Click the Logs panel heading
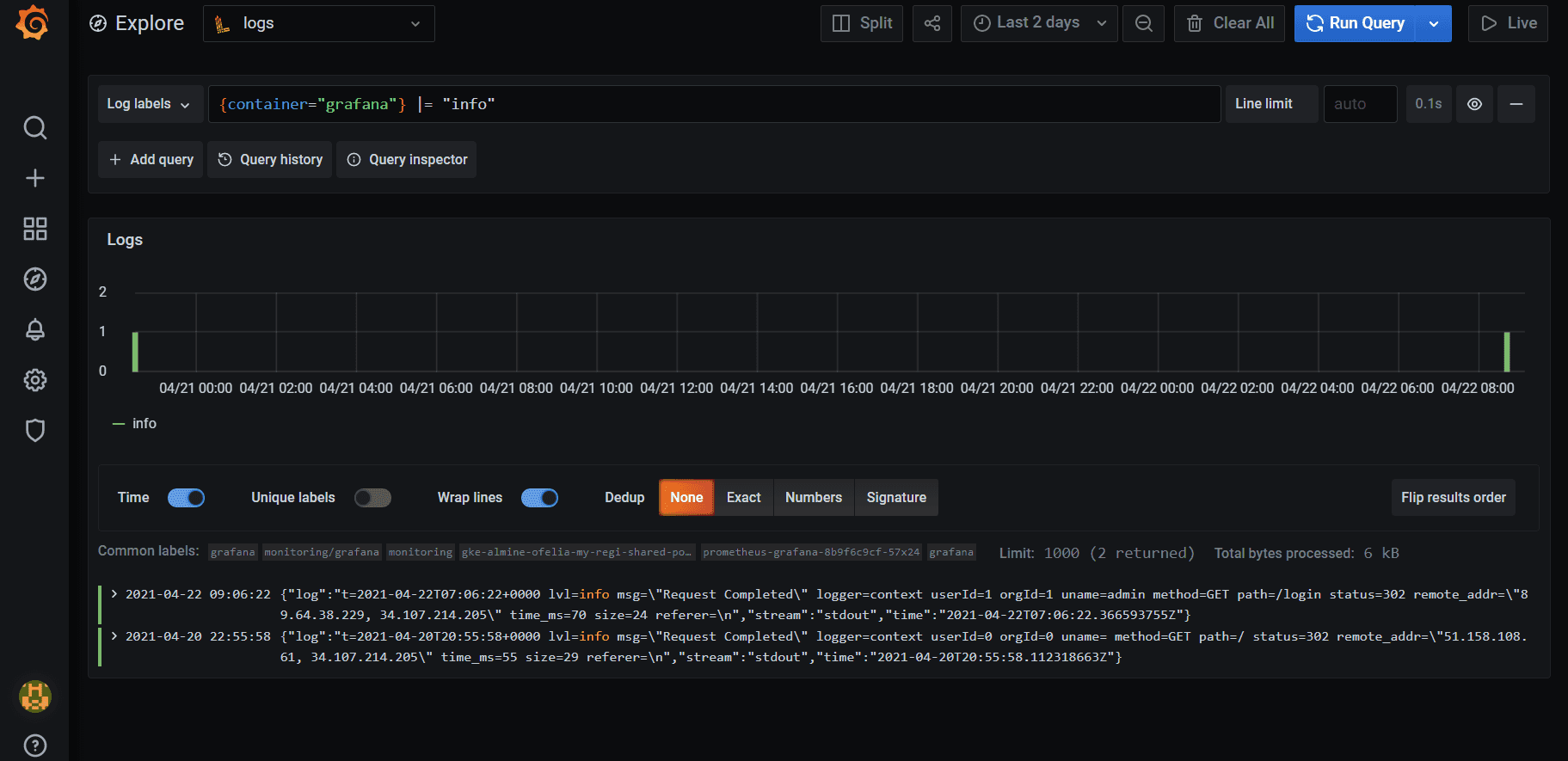1568x761 pixels. coord(125,240)
